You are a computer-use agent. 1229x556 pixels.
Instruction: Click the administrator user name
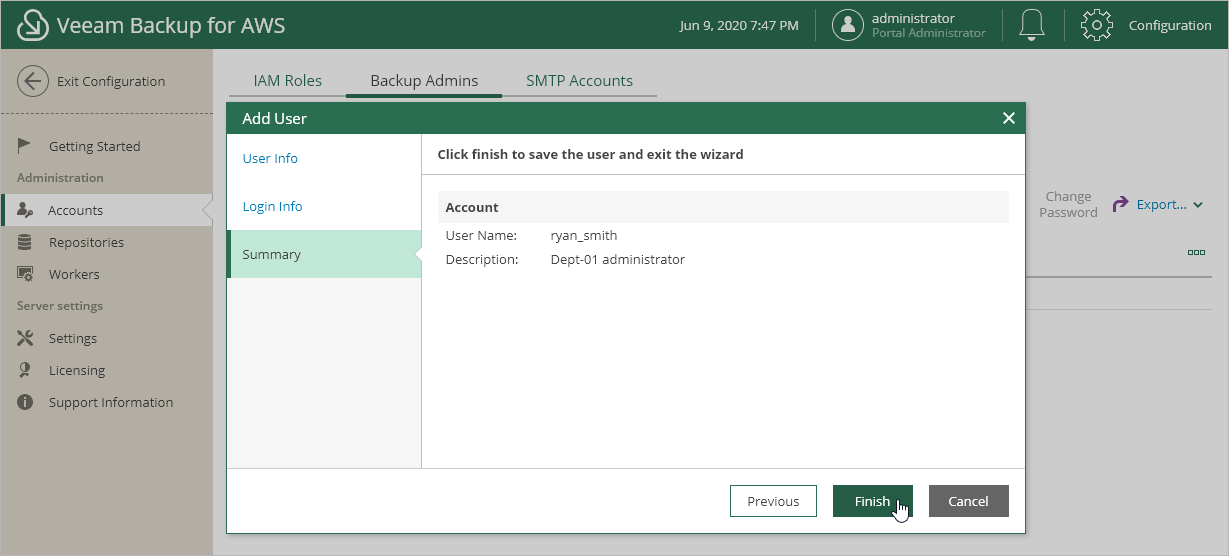tap(913, 18)
